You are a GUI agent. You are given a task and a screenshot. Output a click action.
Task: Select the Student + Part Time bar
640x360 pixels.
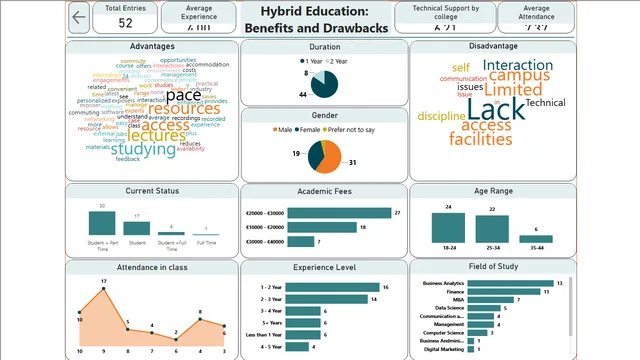pyautogui.click(x=102, y=223)
